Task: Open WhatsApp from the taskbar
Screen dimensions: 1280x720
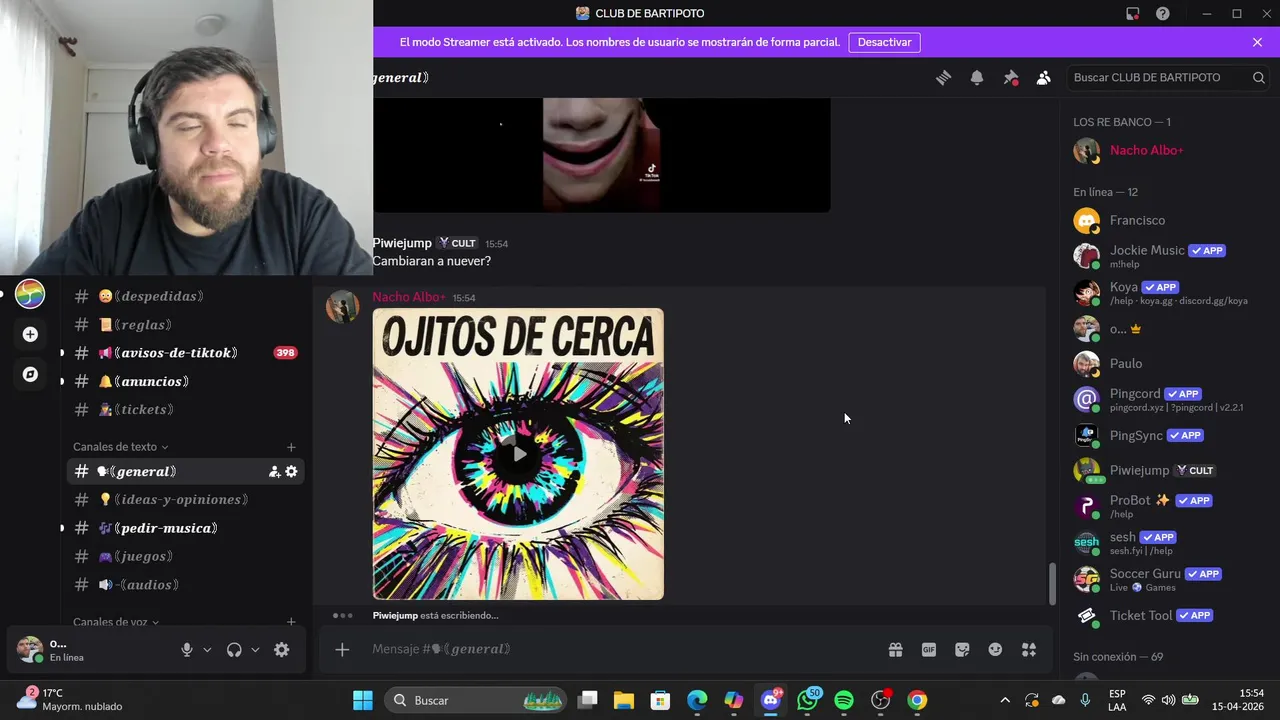Action: (808, 700)
